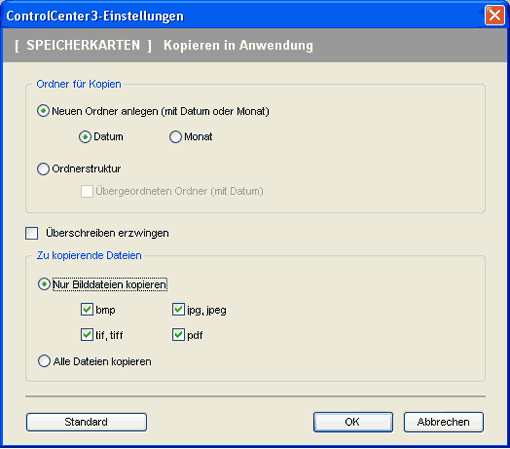Click the 'Zu kopierende Dateien' group label
This screenshot has width=510, height=449.
point(89,255)
